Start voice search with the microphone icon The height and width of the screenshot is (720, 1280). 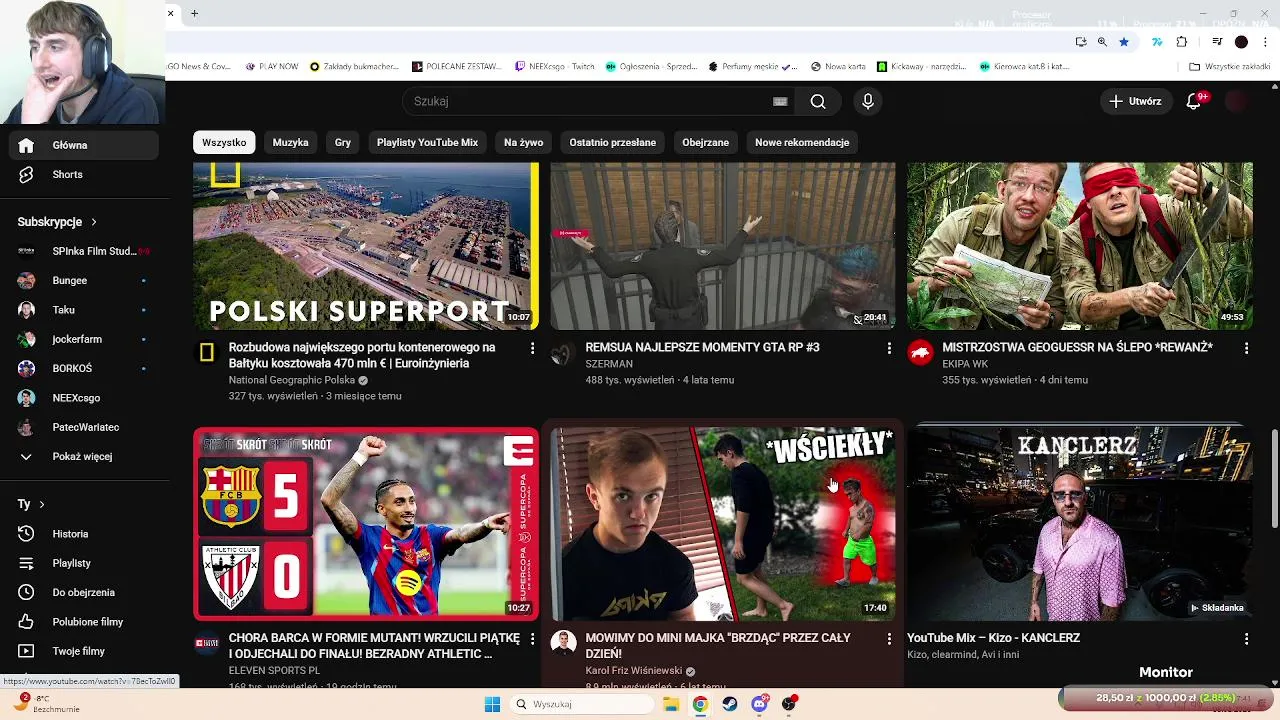tap(868, 101)
